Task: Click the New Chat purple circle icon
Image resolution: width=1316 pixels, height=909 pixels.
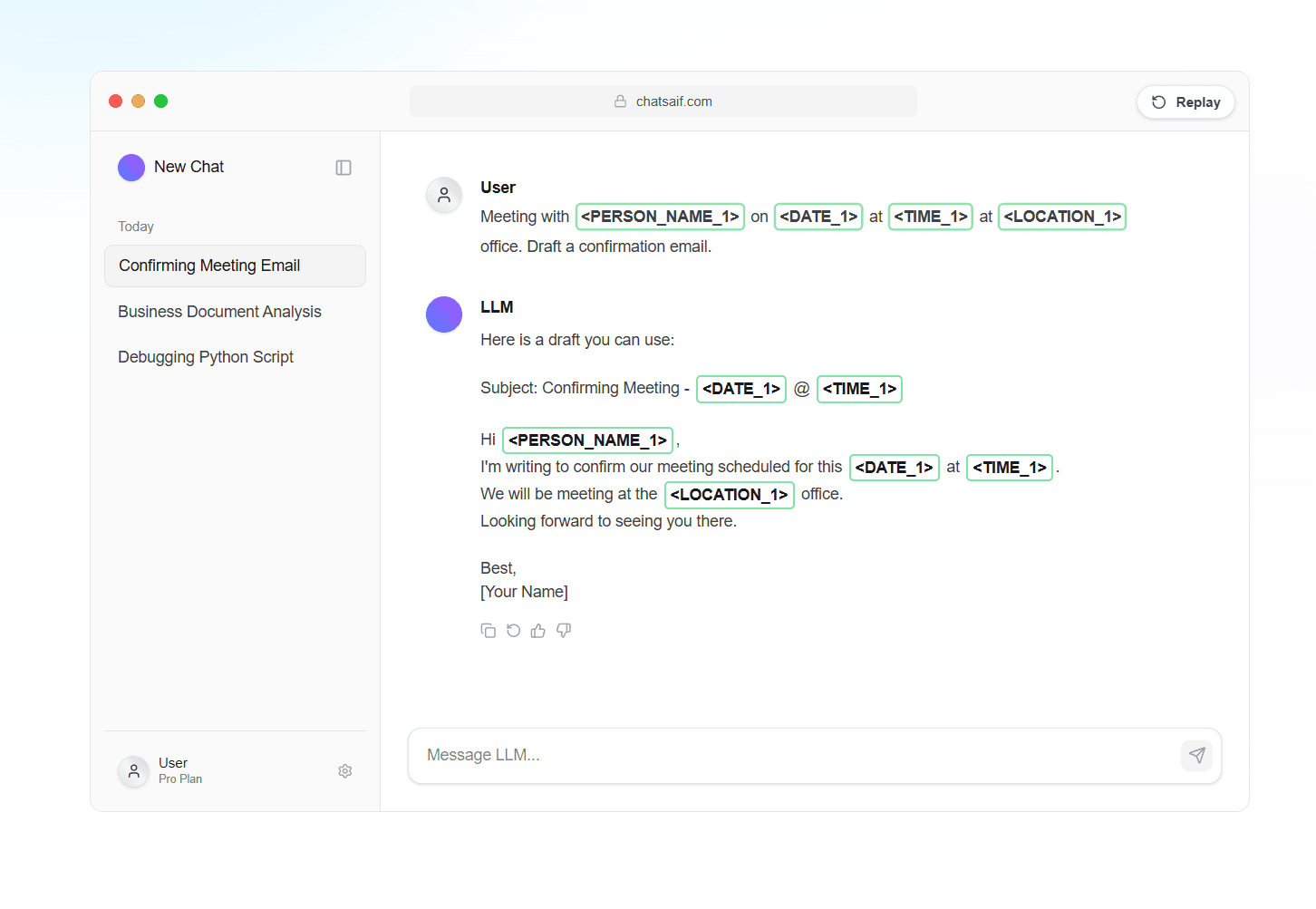Action: pyautogui.click(x=131, y=167)
